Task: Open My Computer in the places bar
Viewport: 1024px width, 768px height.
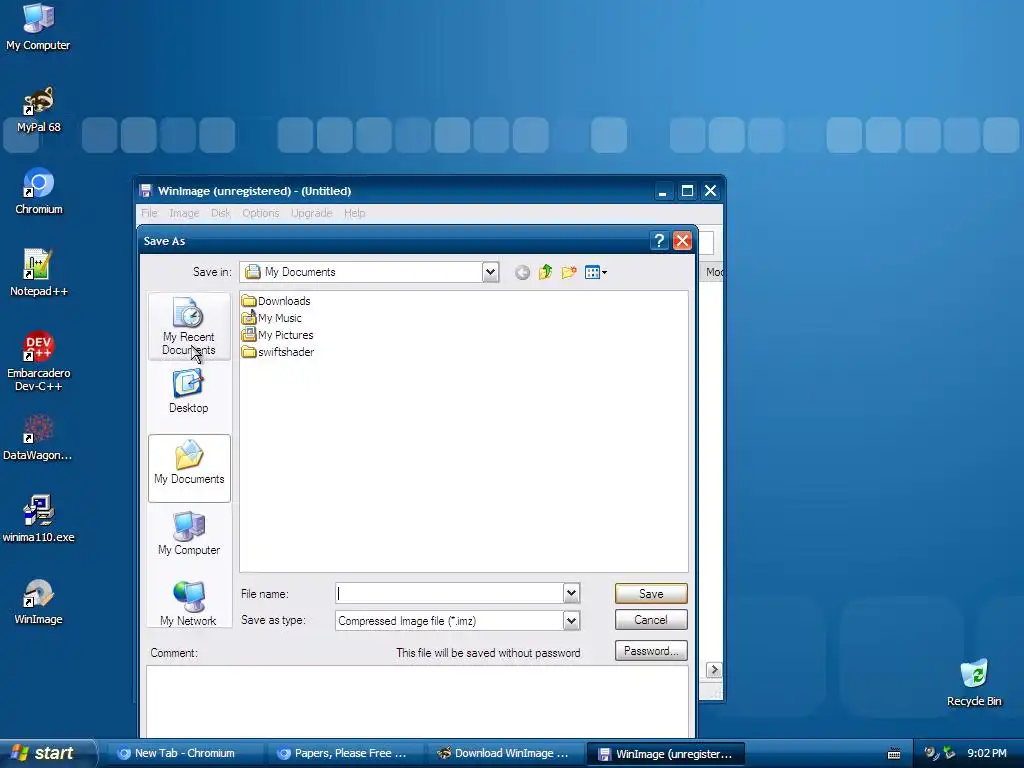Action: [189, 534]
